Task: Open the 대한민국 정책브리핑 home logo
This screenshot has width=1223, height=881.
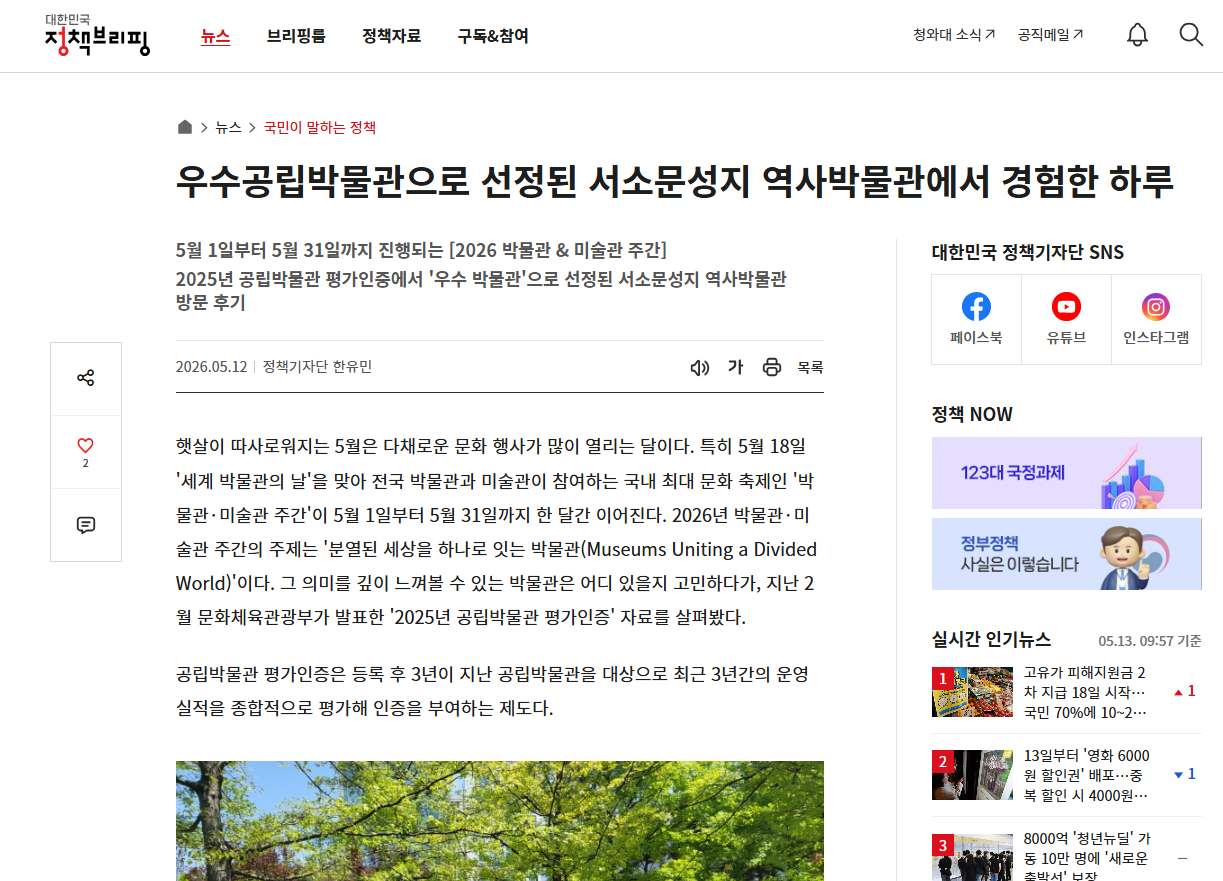Action: coord(97,35)
